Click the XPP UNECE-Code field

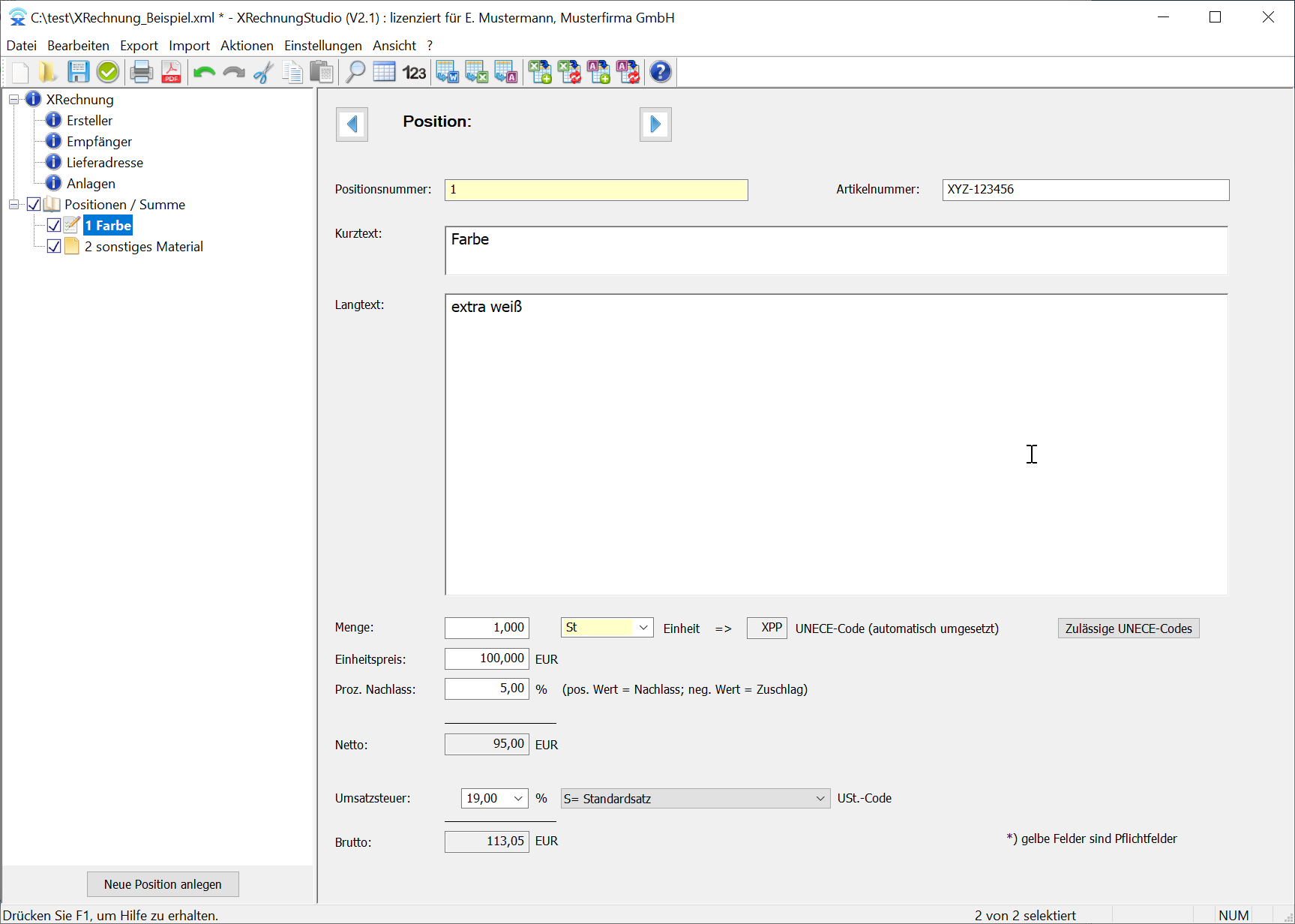click(x=767, y=628)
